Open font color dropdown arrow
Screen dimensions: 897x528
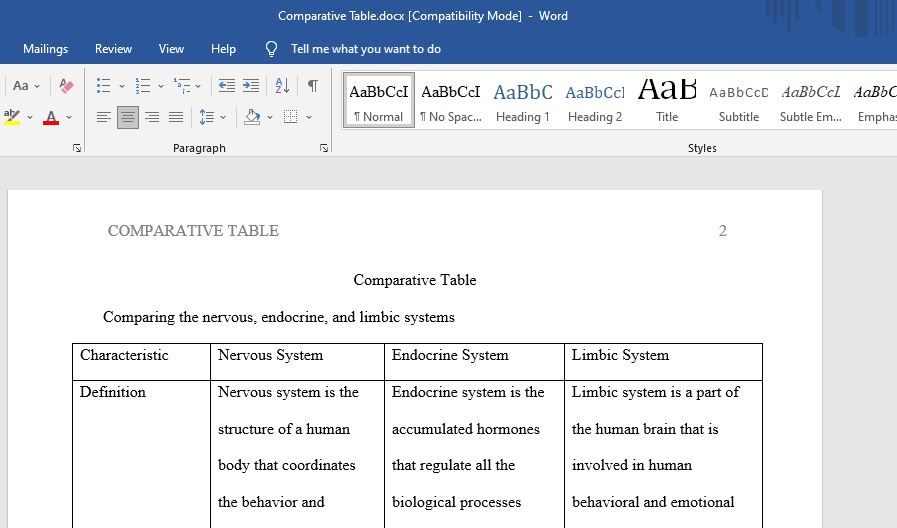(69, 118)
